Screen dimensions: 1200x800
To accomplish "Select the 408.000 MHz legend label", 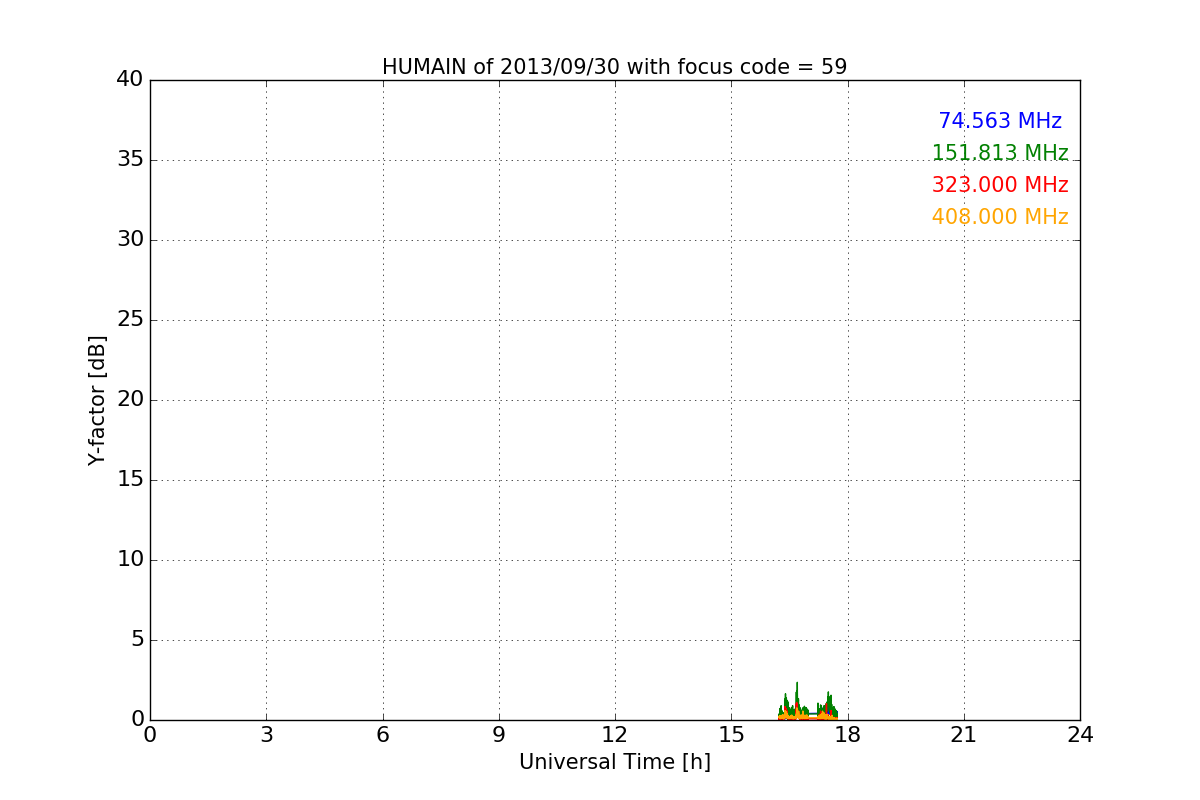I will pyautogui.click(x=1000, y=217).
